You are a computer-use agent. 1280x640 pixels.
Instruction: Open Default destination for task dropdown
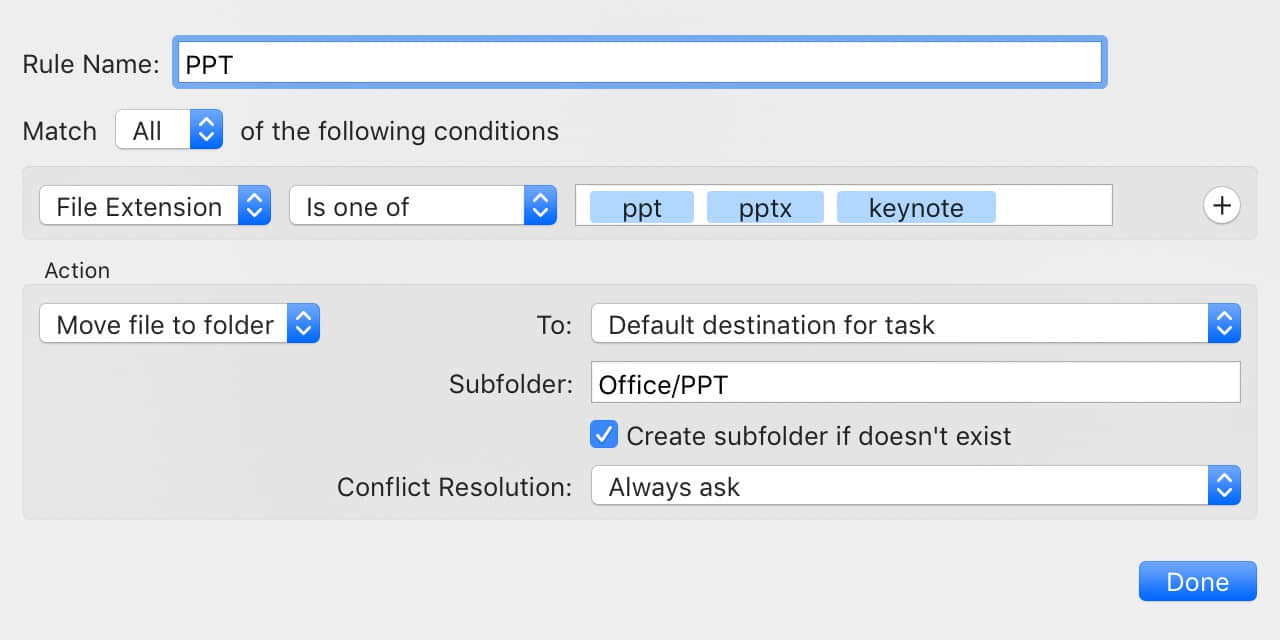pyautogui.click(x=916, y=324)
